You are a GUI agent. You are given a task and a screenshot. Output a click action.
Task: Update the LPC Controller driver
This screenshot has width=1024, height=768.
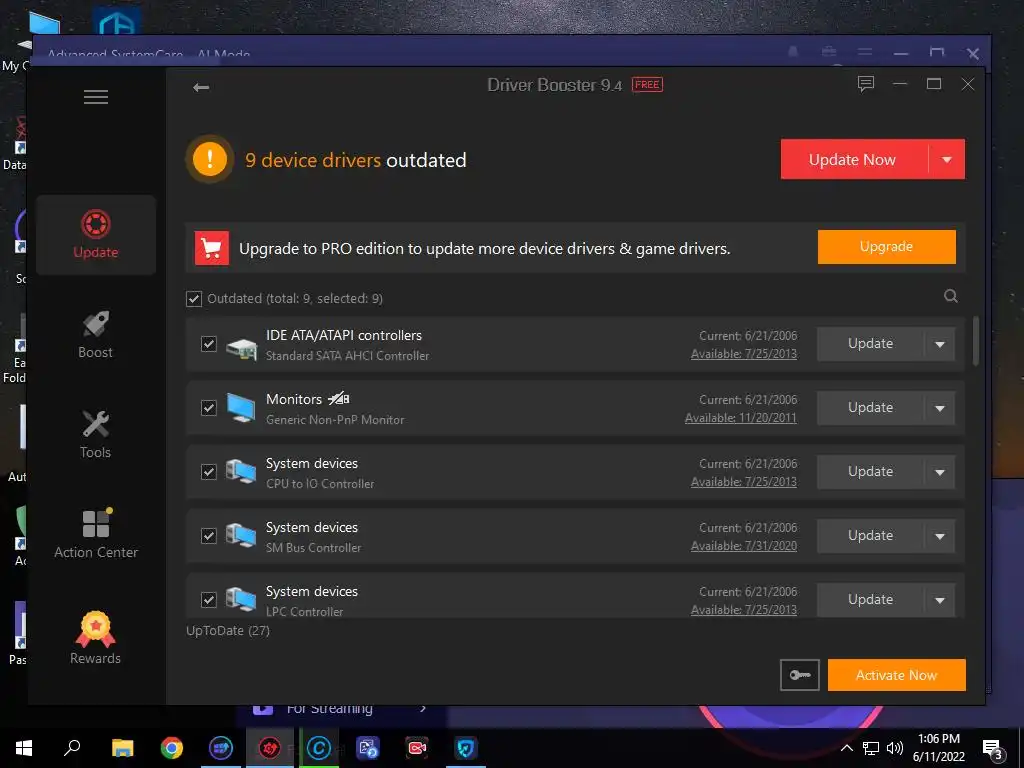[871, 600]
